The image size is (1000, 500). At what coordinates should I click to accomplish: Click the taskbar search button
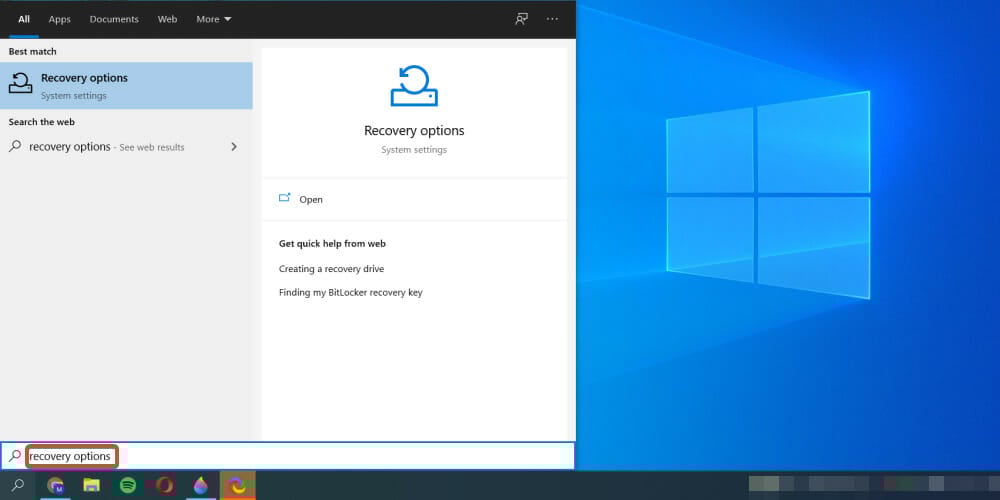click(x=18, y=485)
